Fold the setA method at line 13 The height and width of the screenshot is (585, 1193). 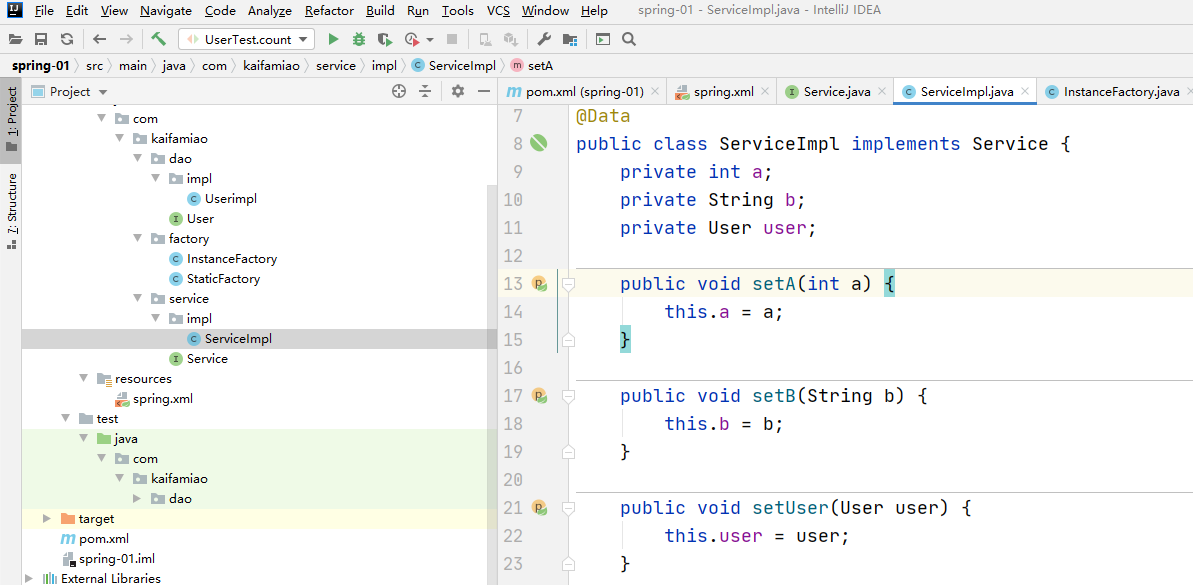click(568, 284)
